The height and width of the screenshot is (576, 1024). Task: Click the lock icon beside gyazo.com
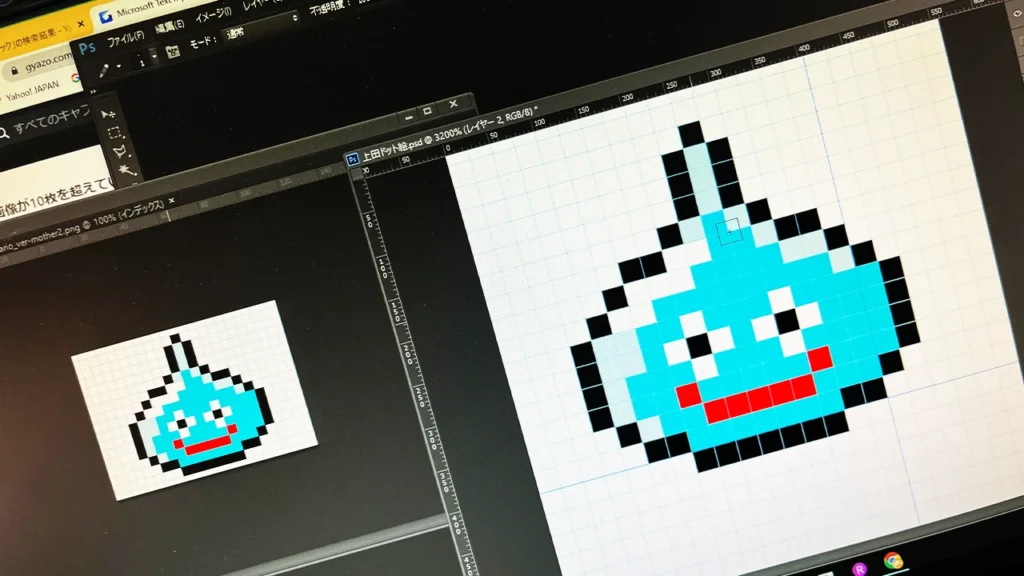[x=14, y=71]
